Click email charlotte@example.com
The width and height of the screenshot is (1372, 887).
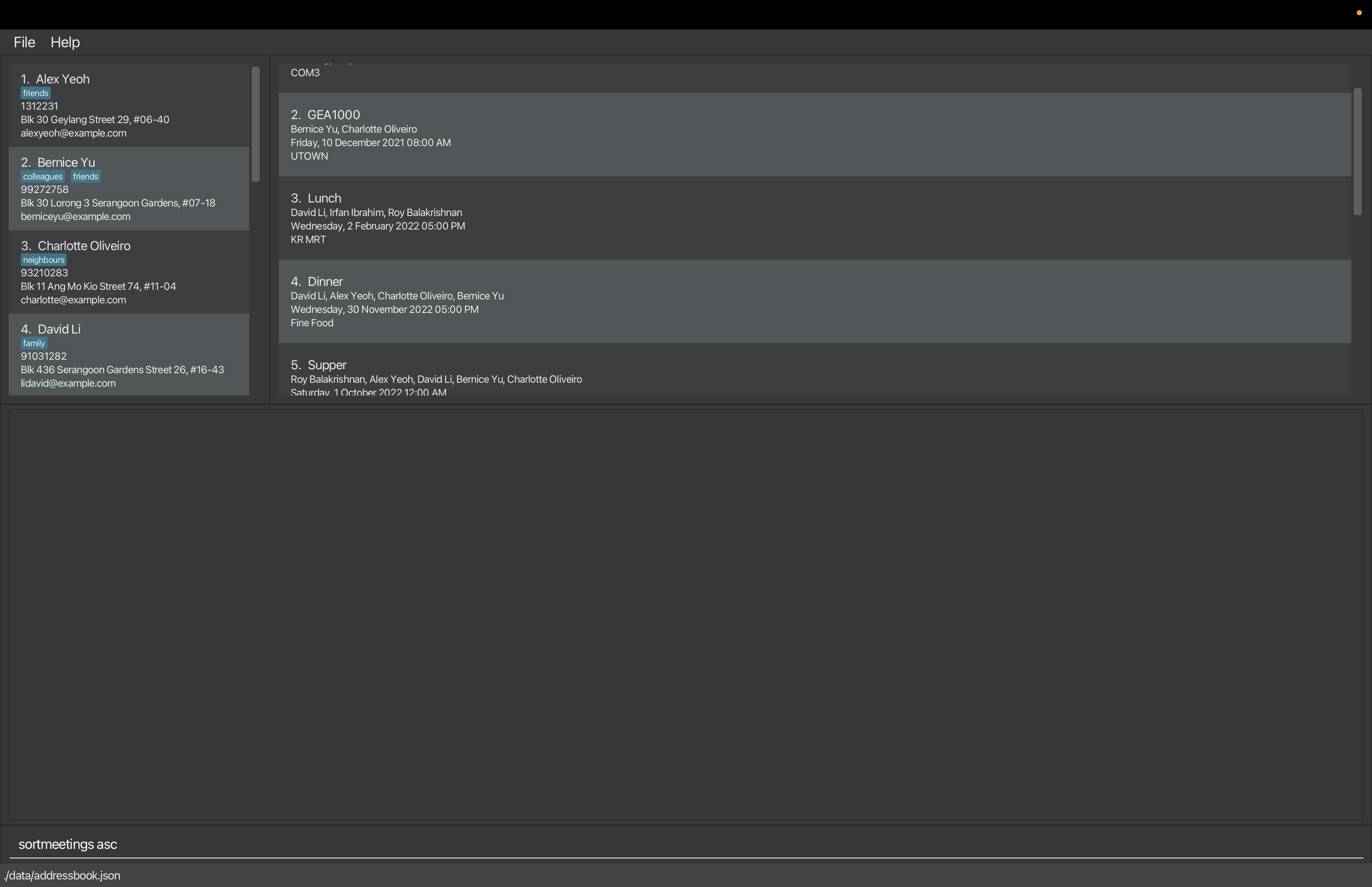click(73, 300)
